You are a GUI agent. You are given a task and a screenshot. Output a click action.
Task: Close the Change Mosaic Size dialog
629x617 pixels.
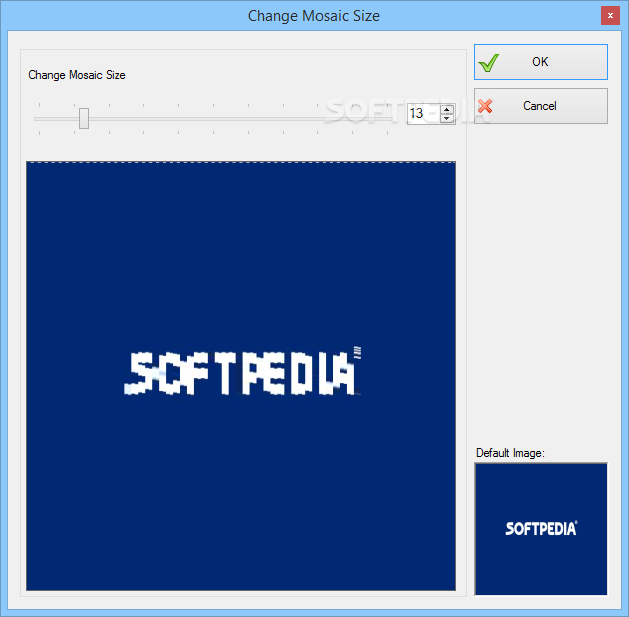[610, 16]
